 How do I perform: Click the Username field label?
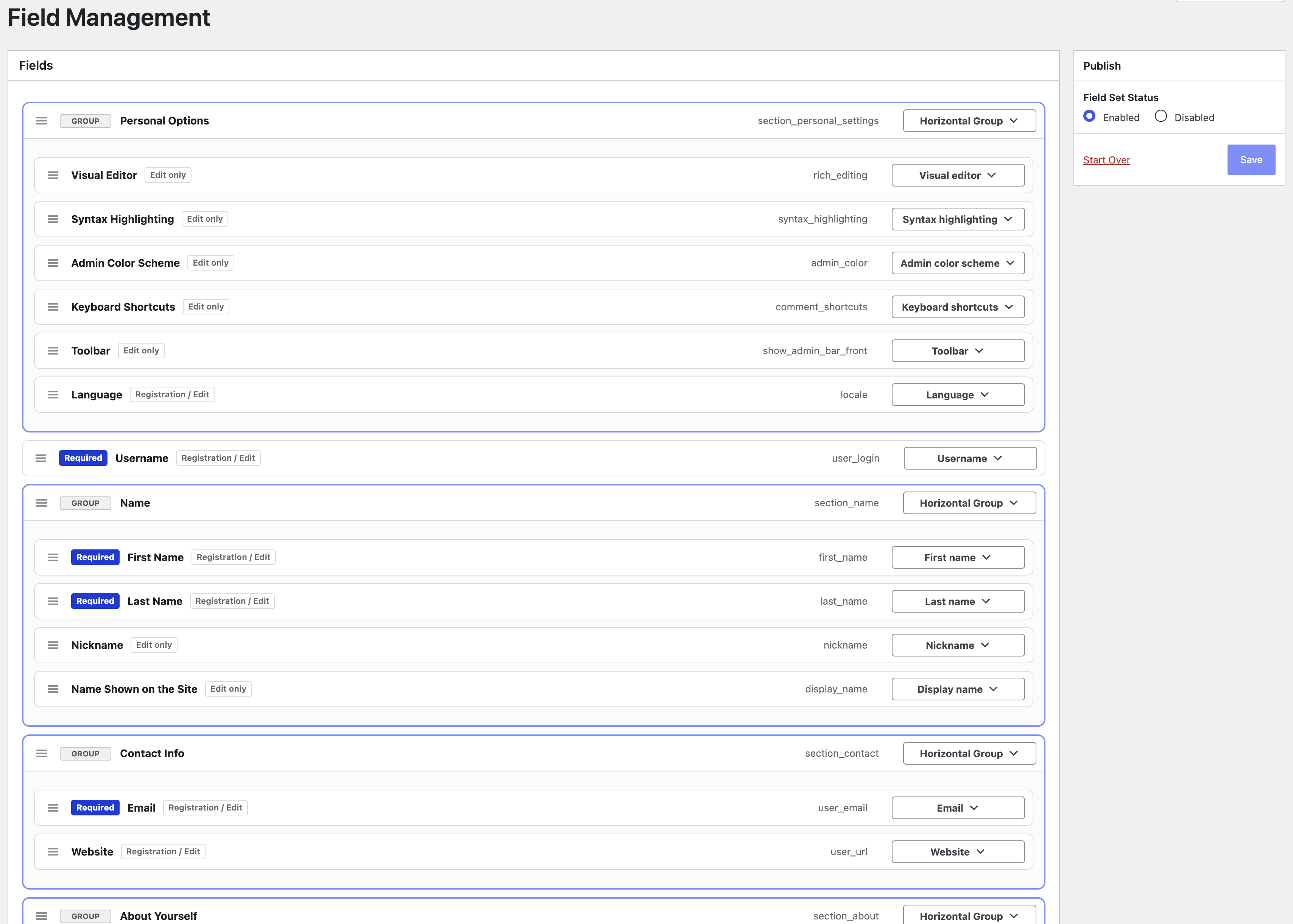click(x=142, y=458)
